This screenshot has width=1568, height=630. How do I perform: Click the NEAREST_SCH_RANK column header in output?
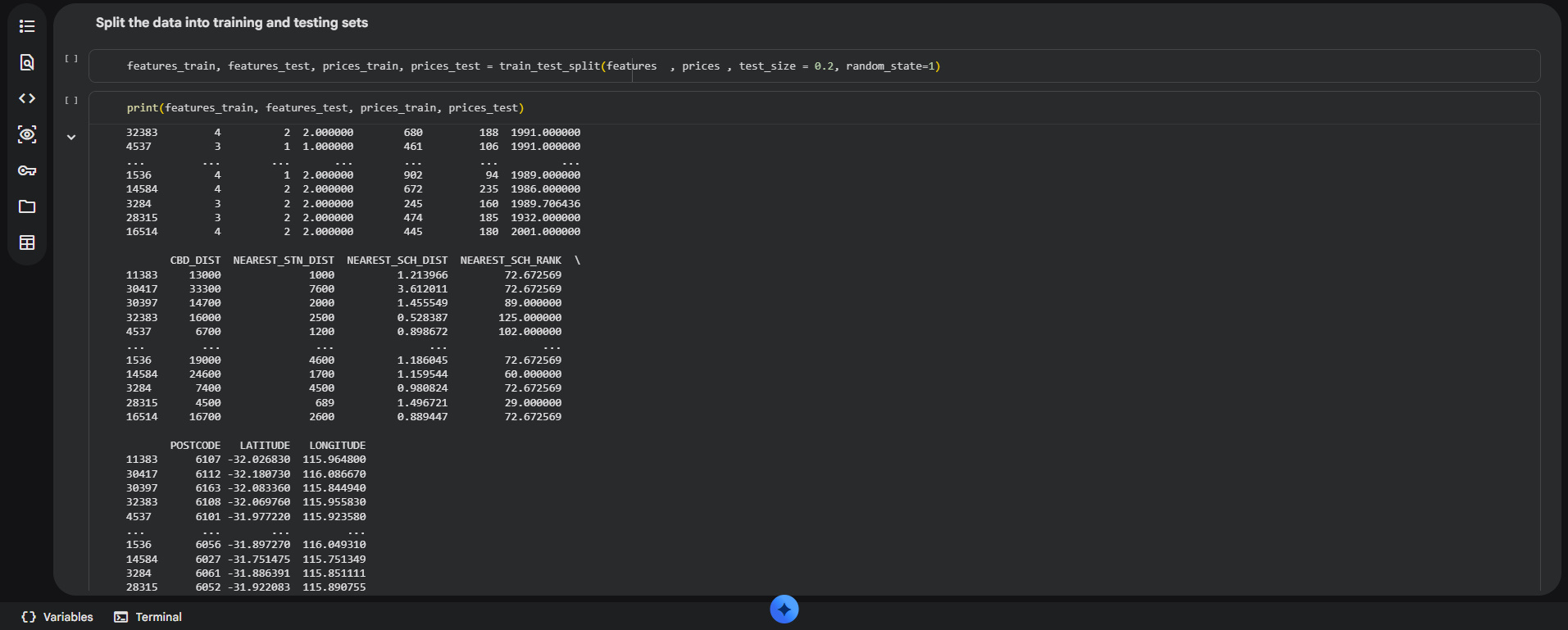point(511,261)
